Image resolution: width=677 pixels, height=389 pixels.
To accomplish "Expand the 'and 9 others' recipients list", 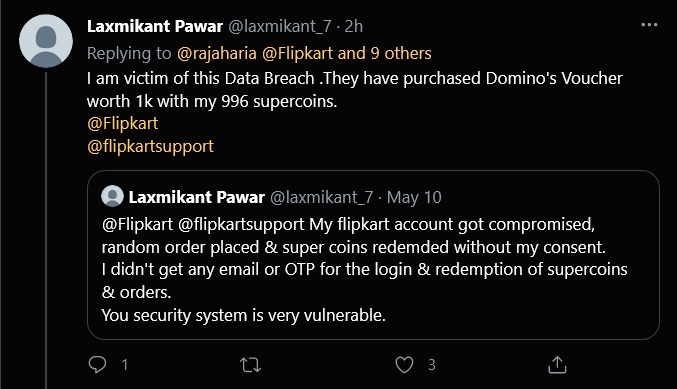I will (384, 53).
